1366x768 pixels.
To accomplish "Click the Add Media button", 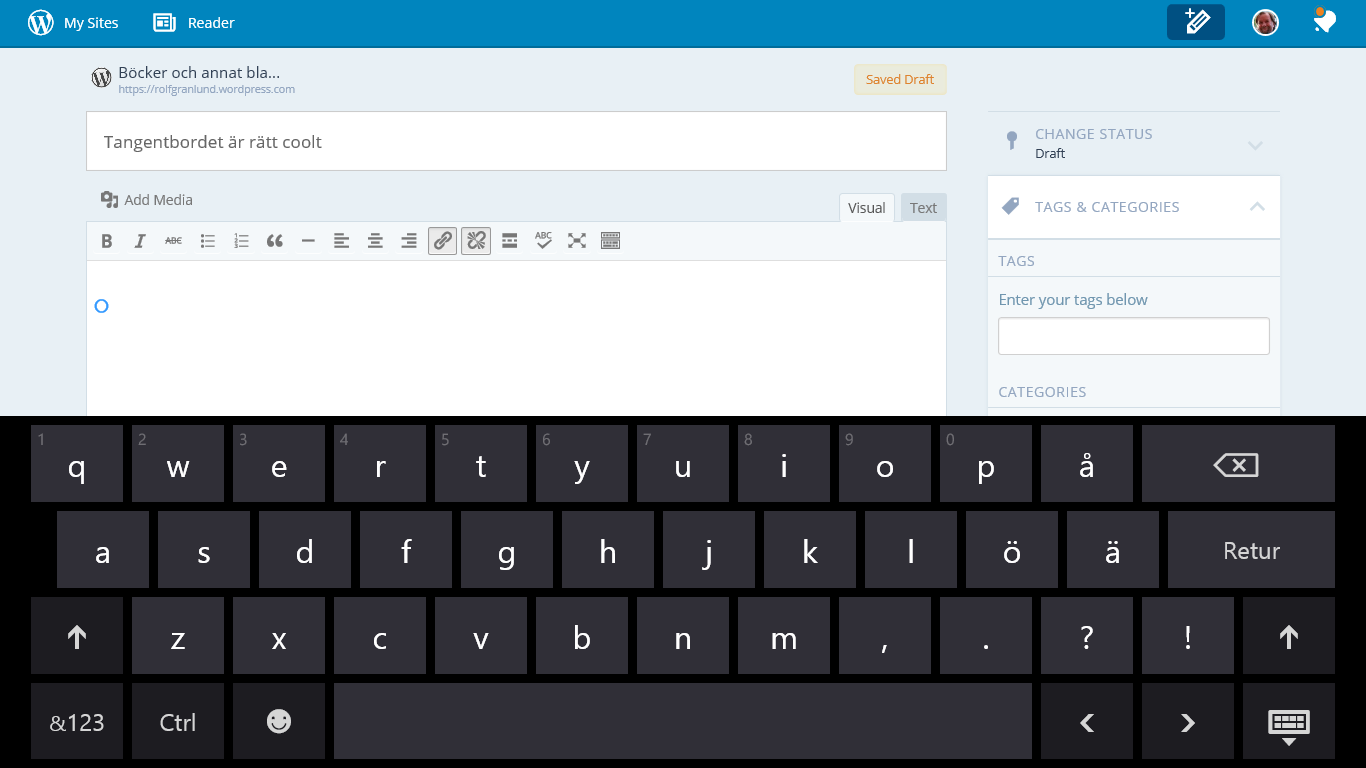I will click(x=147, y=200).
